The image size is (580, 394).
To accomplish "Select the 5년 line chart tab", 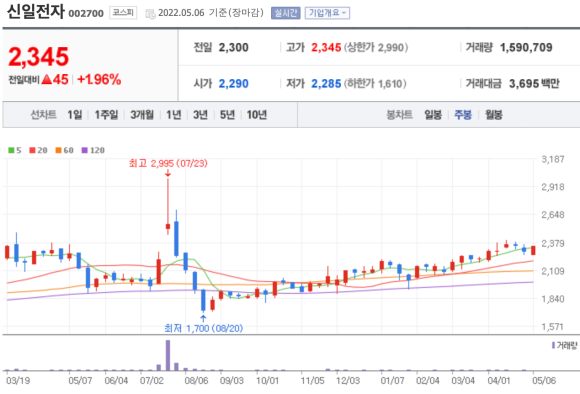I will 227,115.
